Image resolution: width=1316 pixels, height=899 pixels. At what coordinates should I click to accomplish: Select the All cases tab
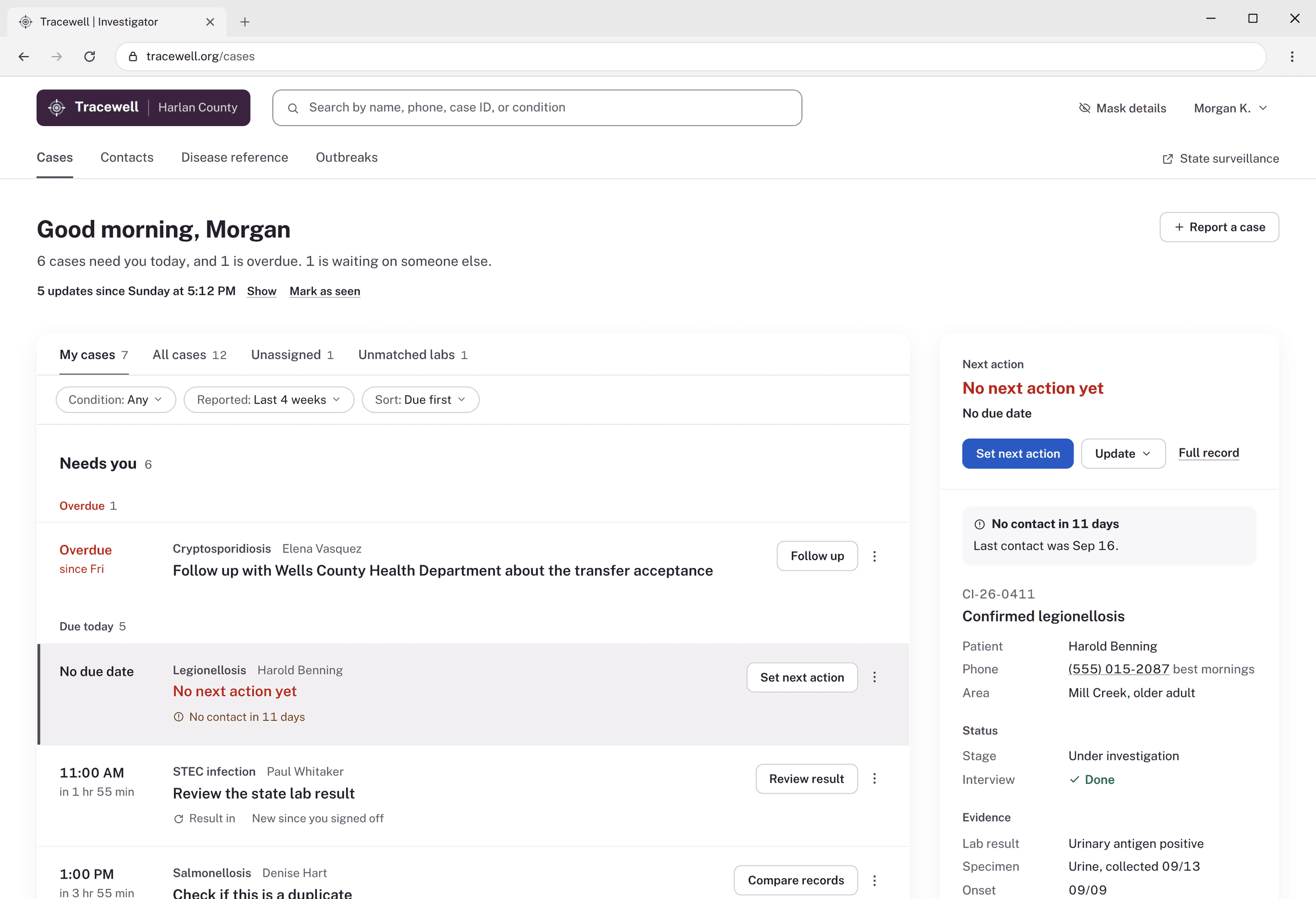(x=190, y=355)
